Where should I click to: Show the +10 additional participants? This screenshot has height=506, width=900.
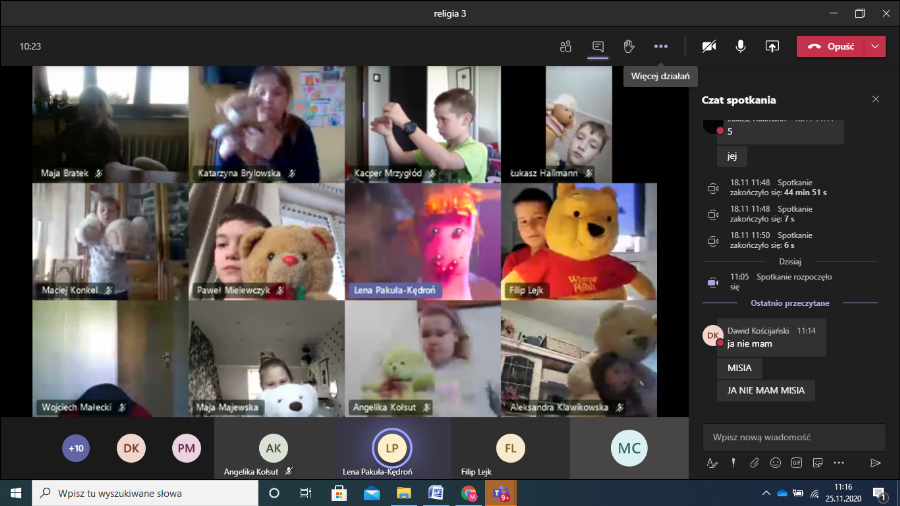click(x=76, y=448)
